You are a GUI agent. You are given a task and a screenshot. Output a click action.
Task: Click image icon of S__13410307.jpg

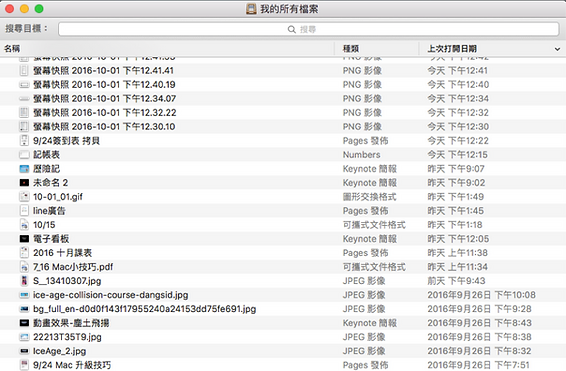coord(24,281)
